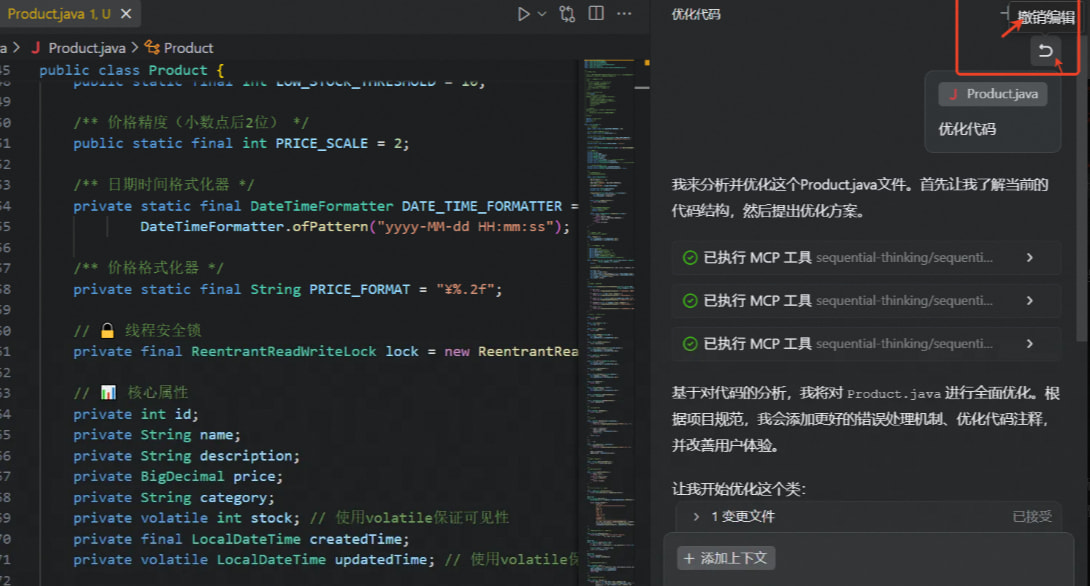Click the 'private BigDecimal price;' line

178,477
